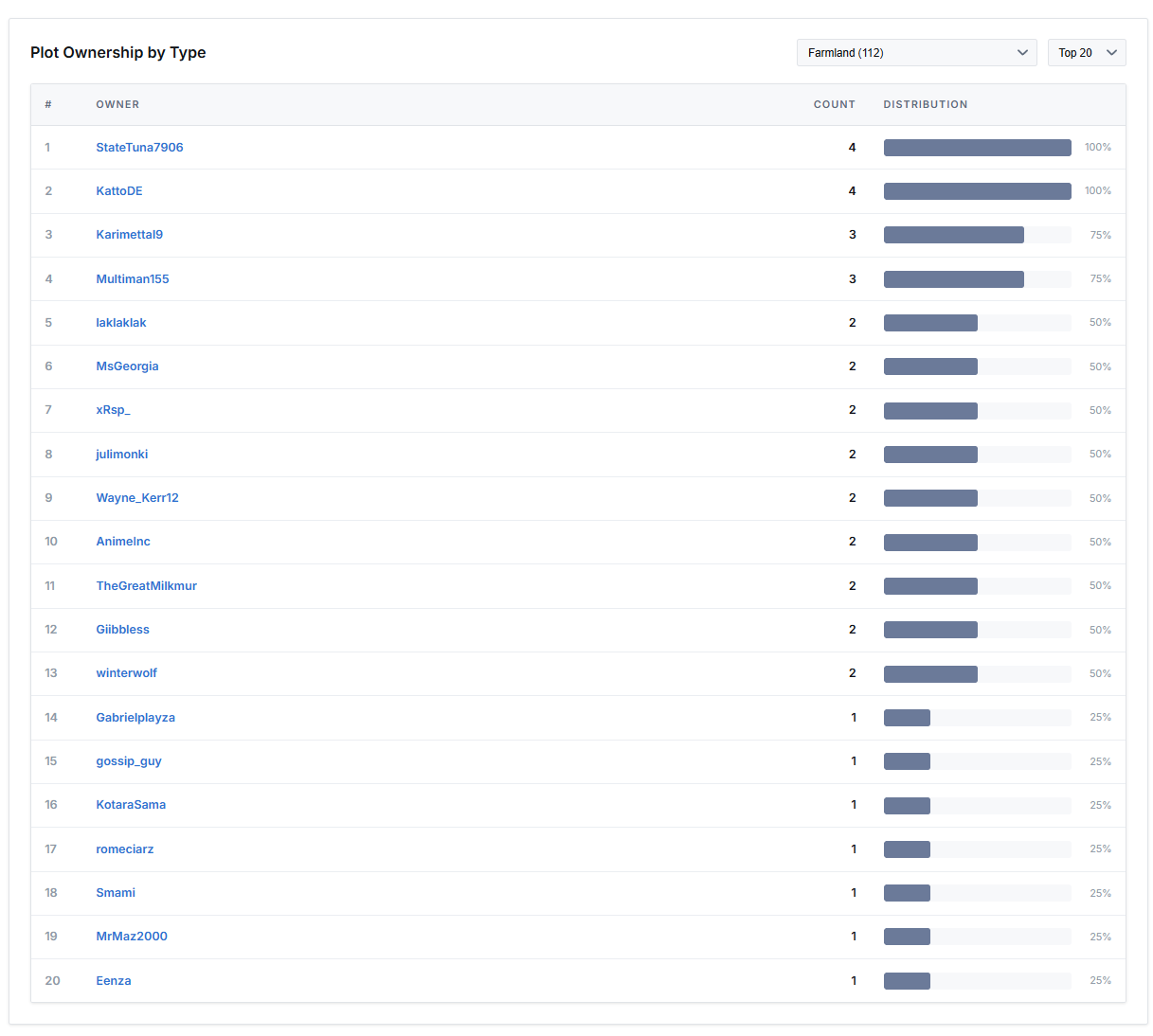Click StateTuna7906's 100% distribution bar
Image resolution: width=1153 pixels, height=1036 pixels.
(977, 148)
